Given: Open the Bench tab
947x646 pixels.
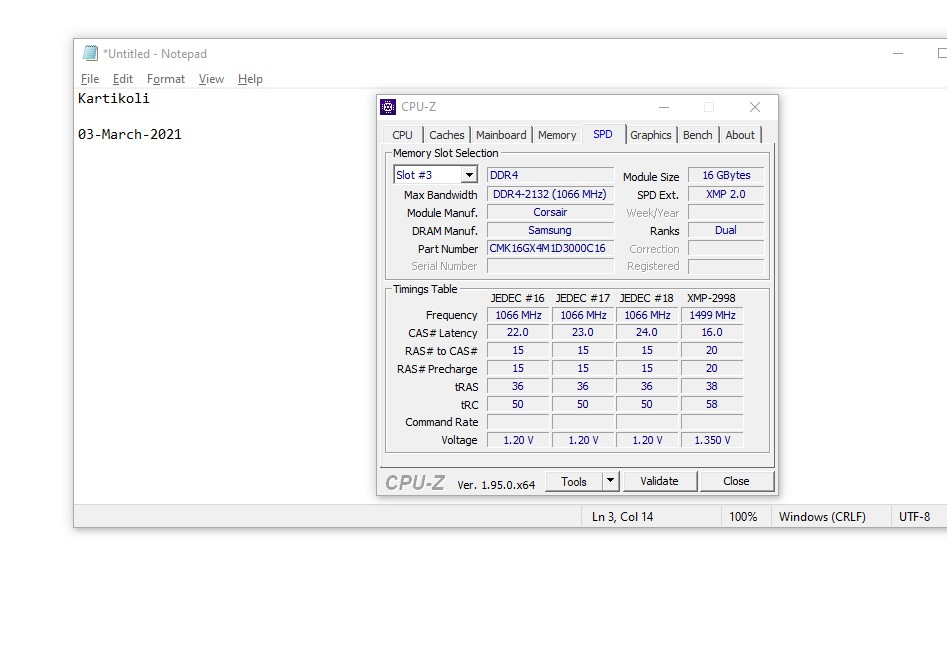Looking at the screenshot, I should pyautogui.click(x=698, y=135).
